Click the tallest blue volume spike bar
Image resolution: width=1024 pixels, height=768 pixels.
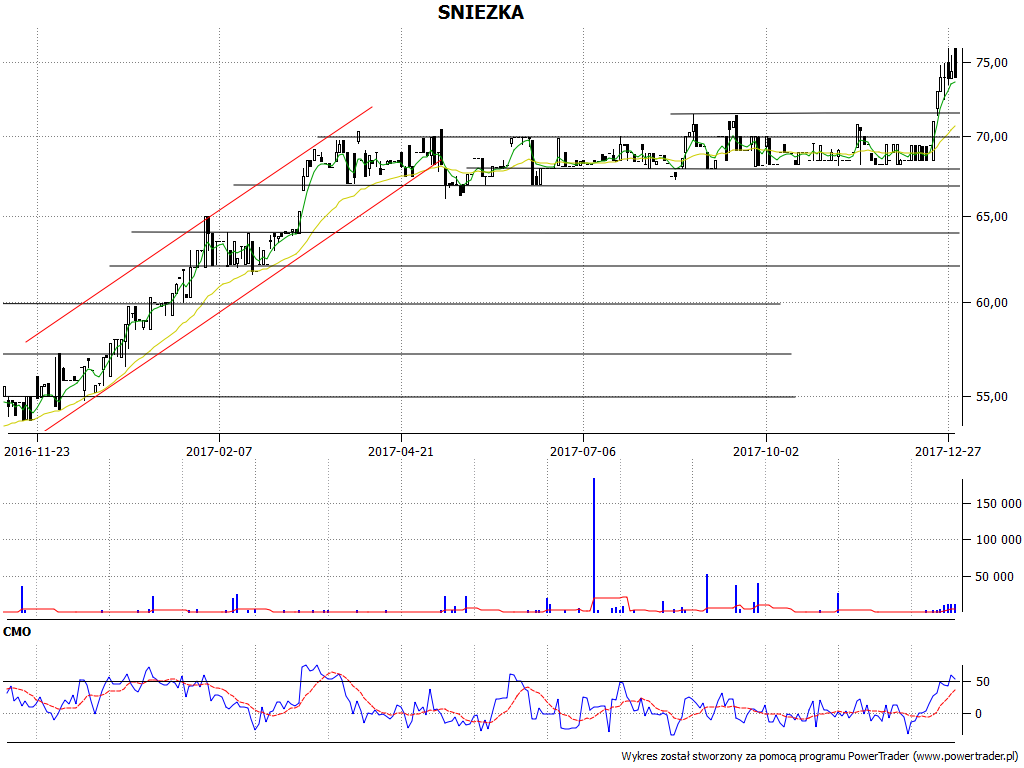click(594, 545)
